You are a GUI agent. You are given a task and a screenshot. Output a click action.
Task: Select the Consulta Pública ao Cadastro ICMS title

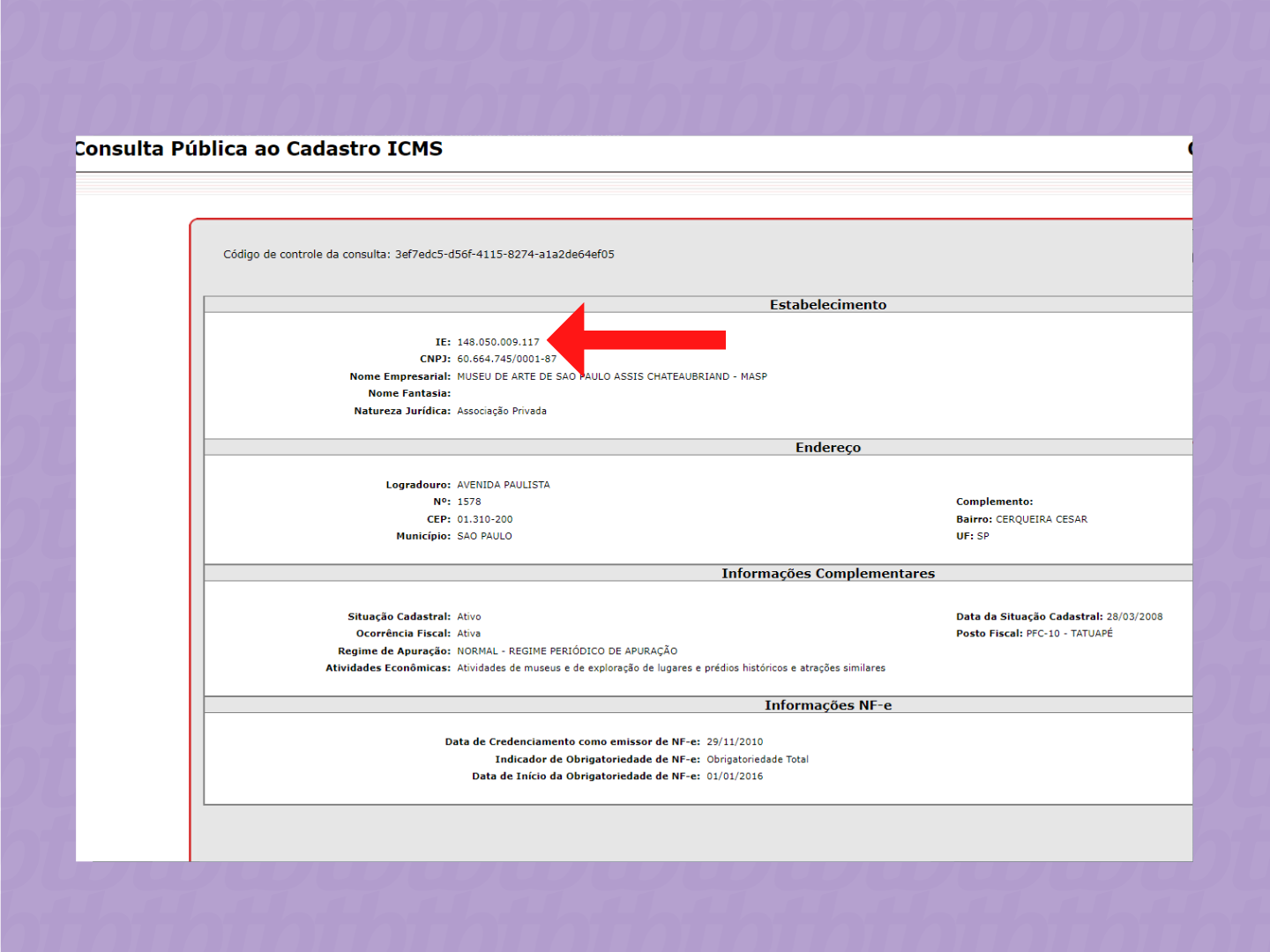(x=259, y=149)
